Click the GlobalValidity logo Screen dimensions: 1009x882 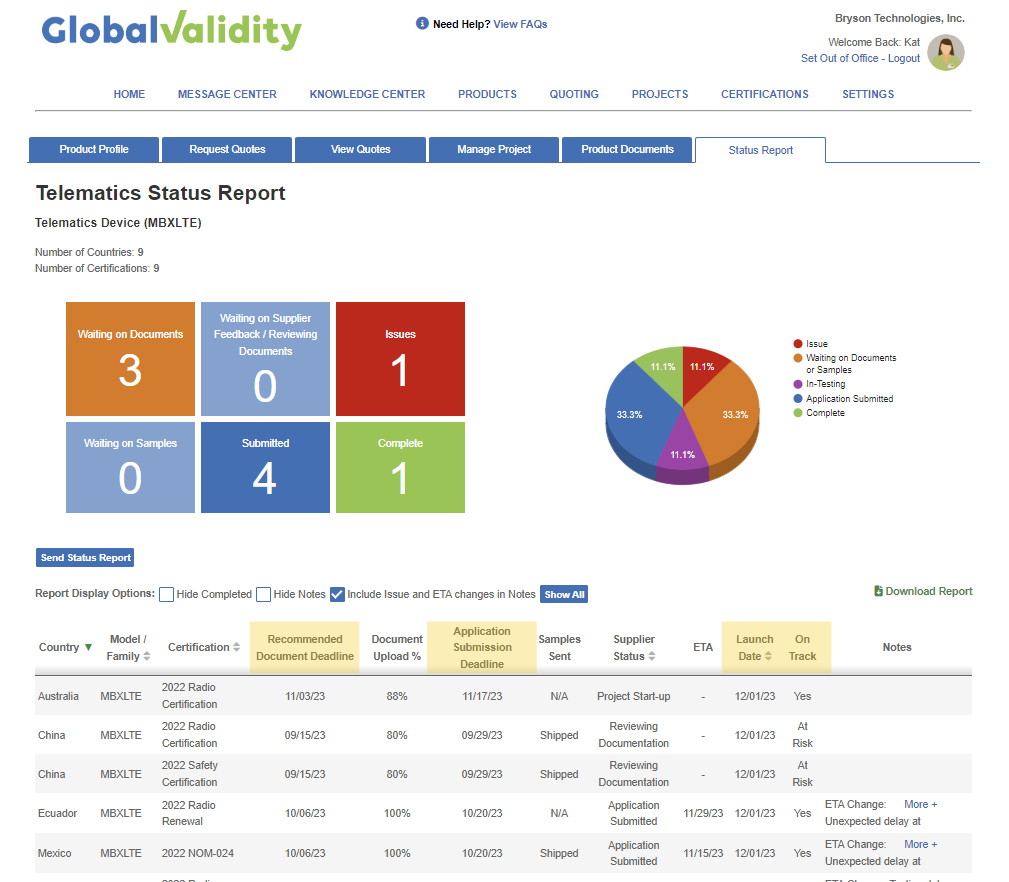171,30
